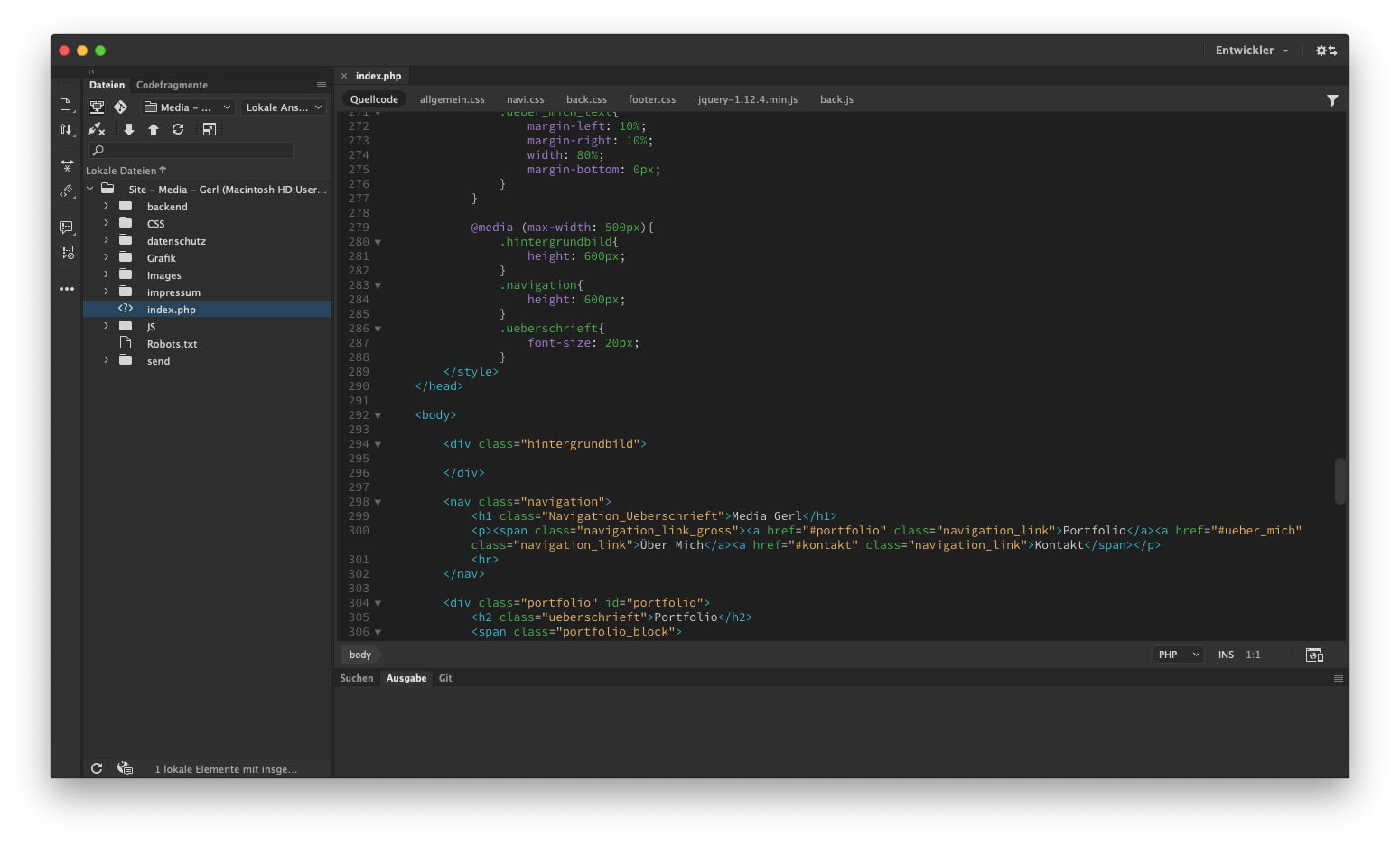This screenshot has width=1400, height=845.
Task: Toggle the INS insert mode indicator
Action: (1226, 655)
